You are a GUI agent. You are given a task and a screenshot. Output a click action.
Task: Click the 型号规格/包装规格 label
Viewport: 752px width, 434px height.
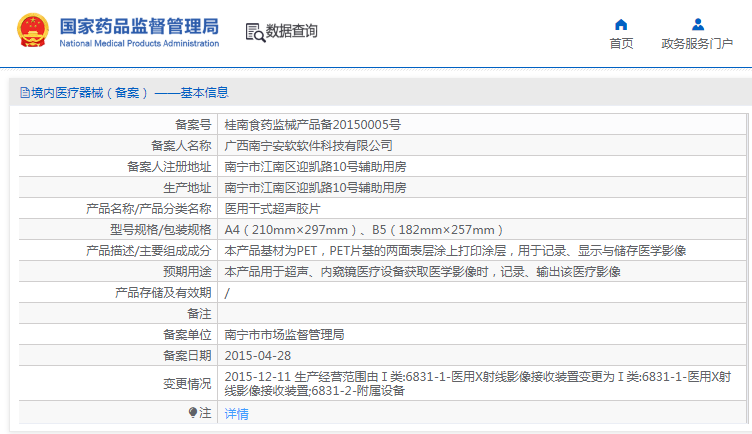[161, 230]
